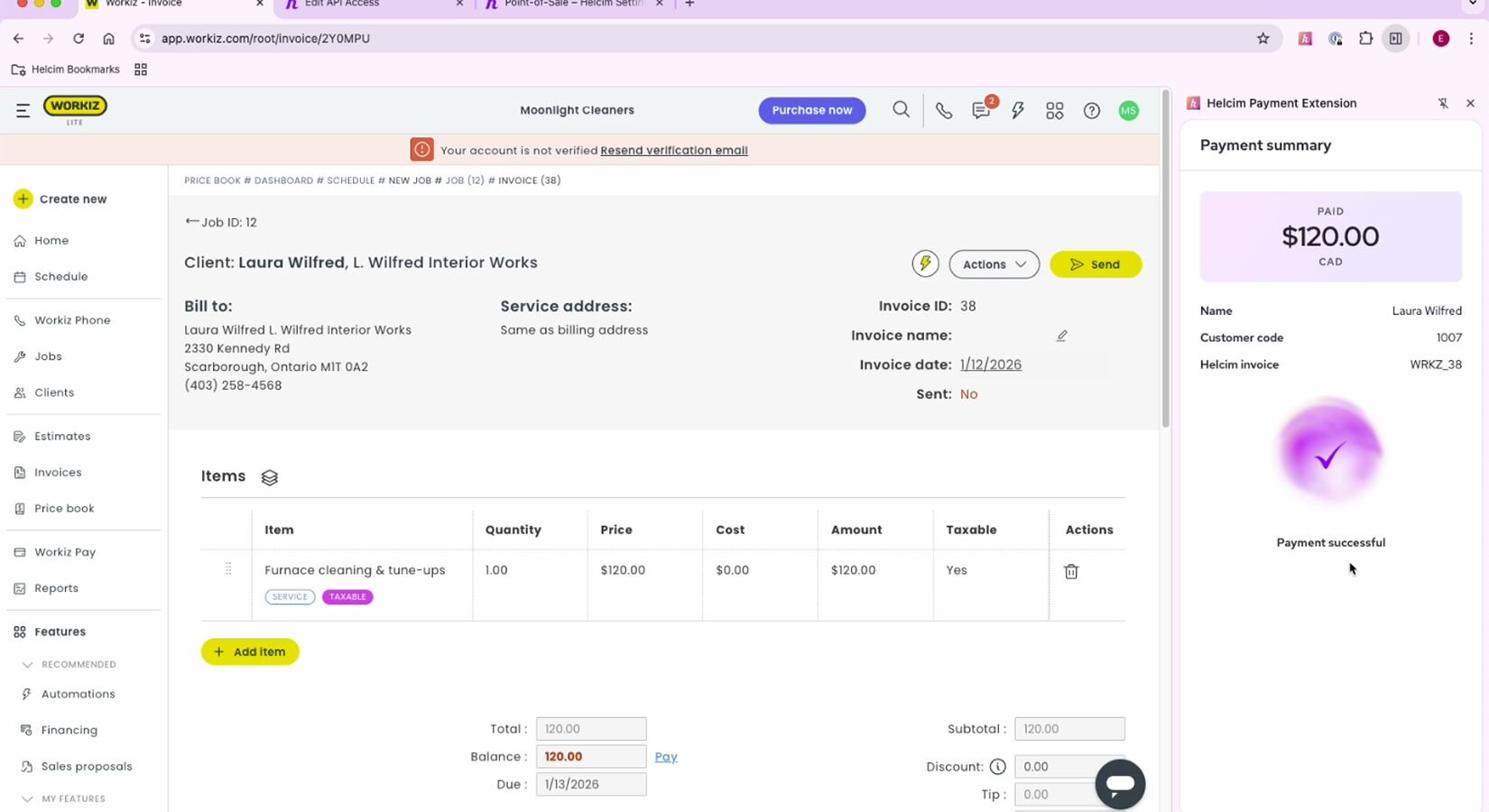Screen dimensions: 1489x812
Task: Click the help question mark icon
Action: [1091, 111]
